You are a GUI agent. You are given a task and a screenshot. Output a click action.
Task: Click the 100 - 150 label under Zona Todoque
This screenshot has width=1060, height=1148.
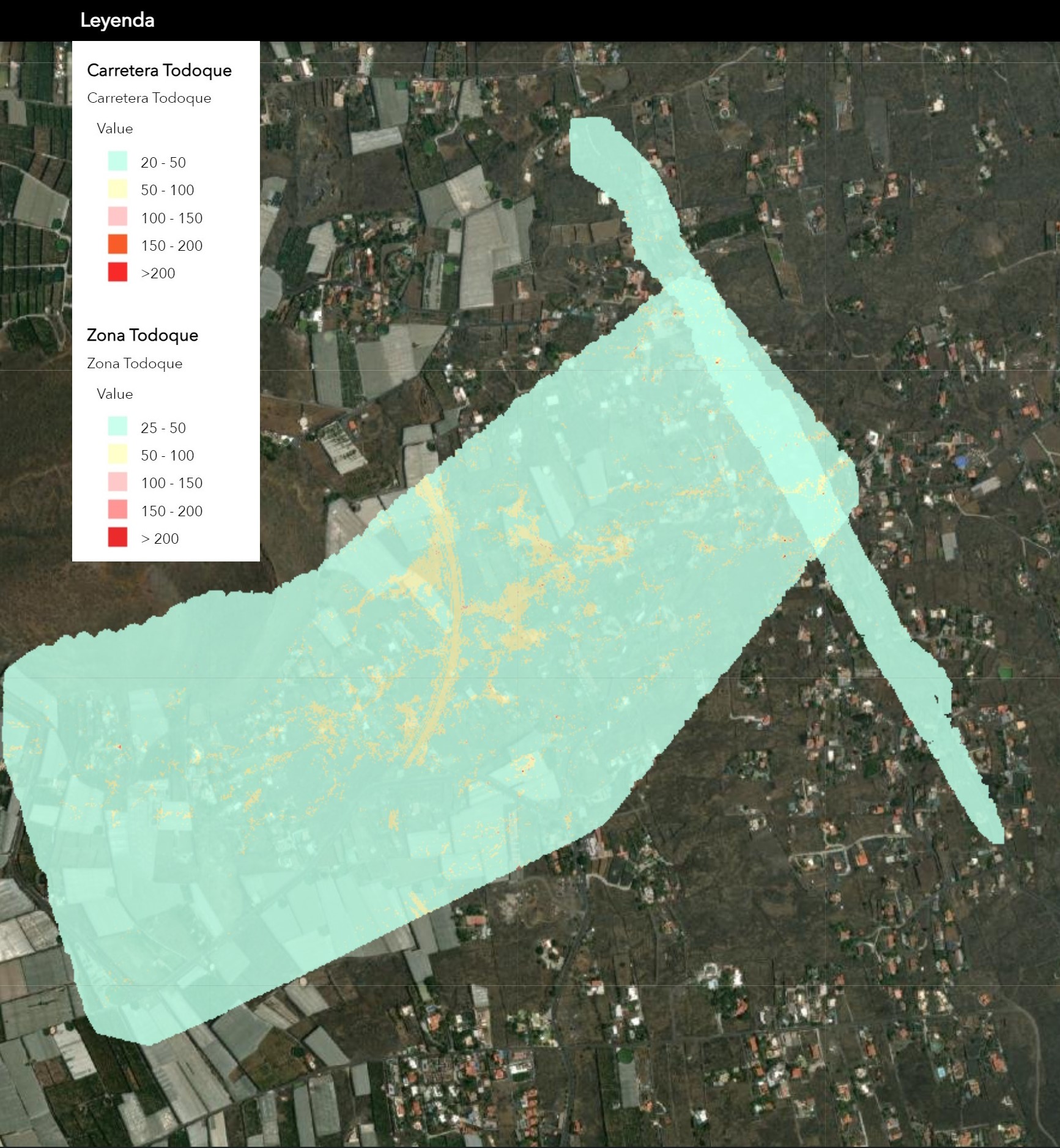(171, 483)
